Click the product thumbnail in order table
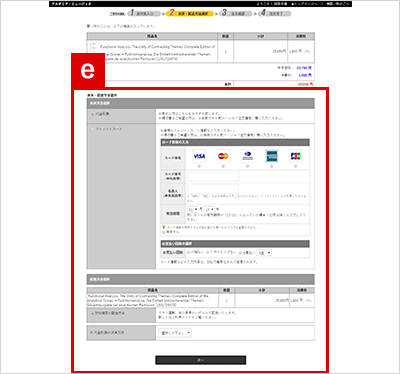Viewport: 400px width, 374px height. [x=93, y=48]
